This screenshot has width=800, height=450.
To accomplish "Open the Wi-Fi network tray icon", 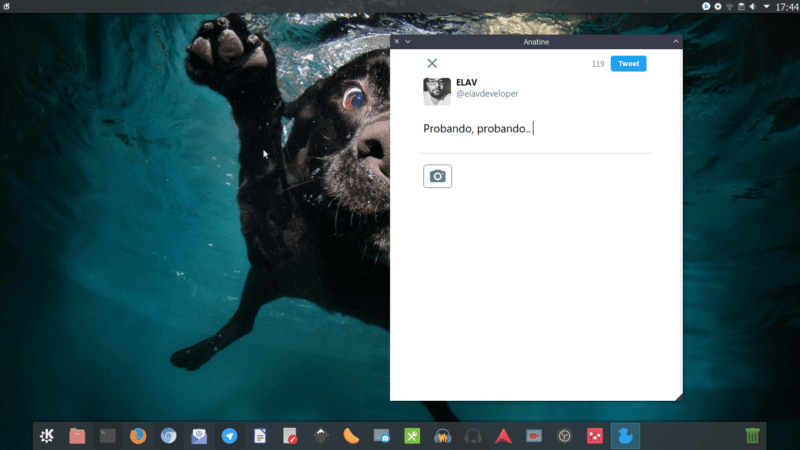I will (730, 7).
